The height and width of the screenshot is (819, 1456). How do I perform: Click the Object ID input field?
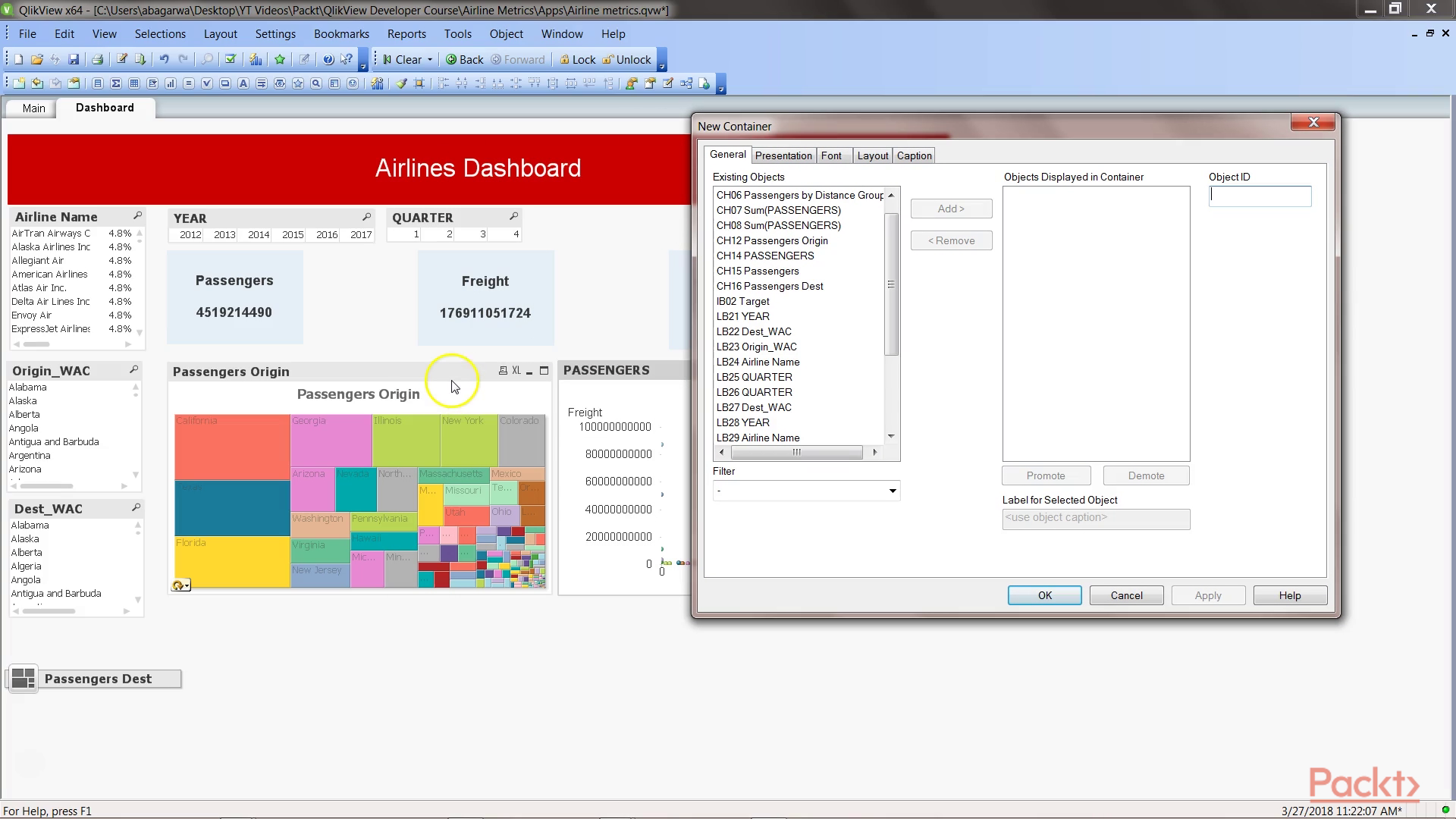1260,196
